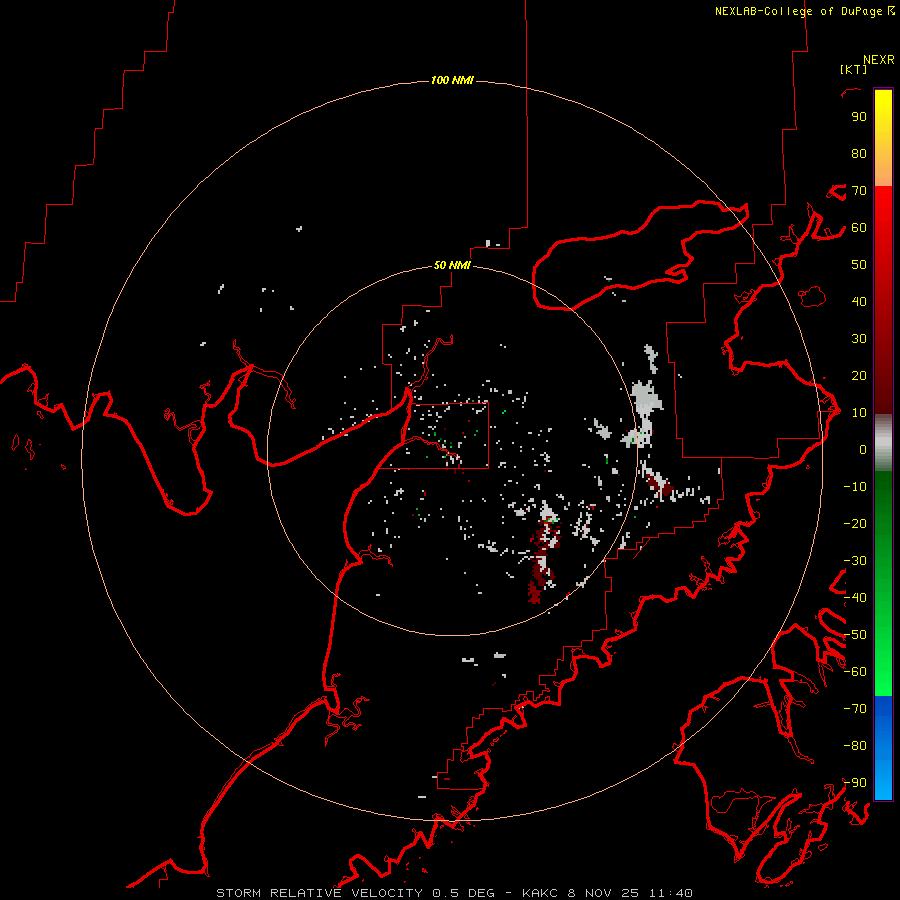The image size is (900, 900).
Task: Click the -10 value on the velocity scale
Action: 855,487
